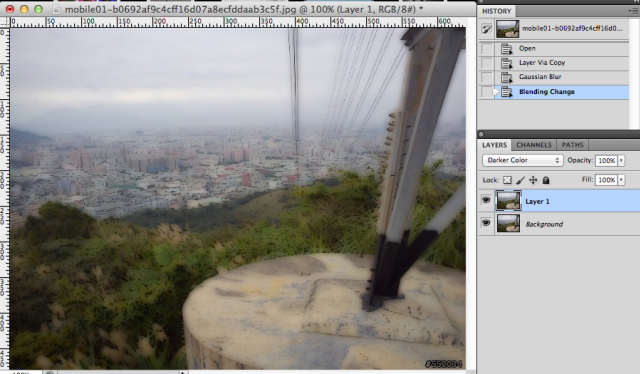Click the Background layer name

click(544, 224)
